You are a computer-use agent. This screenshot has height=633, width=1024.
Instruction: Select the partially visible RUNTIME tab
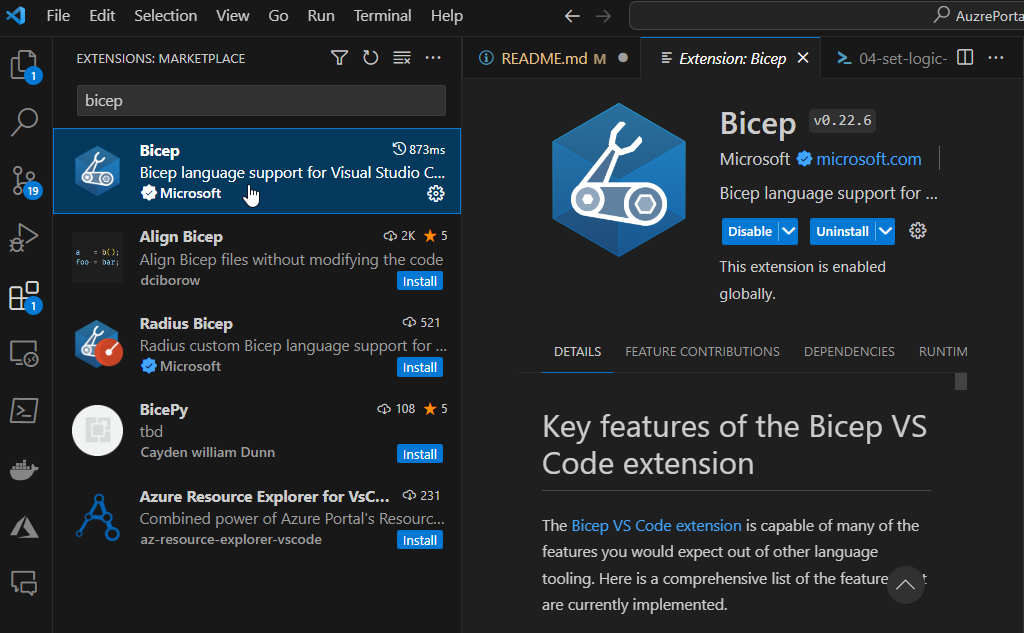coord(943,351)
